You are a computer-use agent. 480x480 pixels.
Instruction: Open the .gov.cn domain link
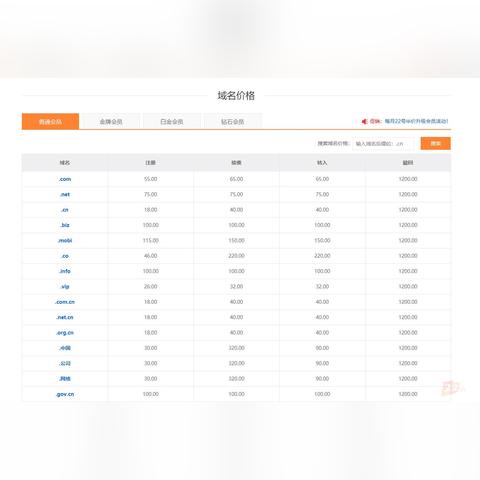coord(65,394)
